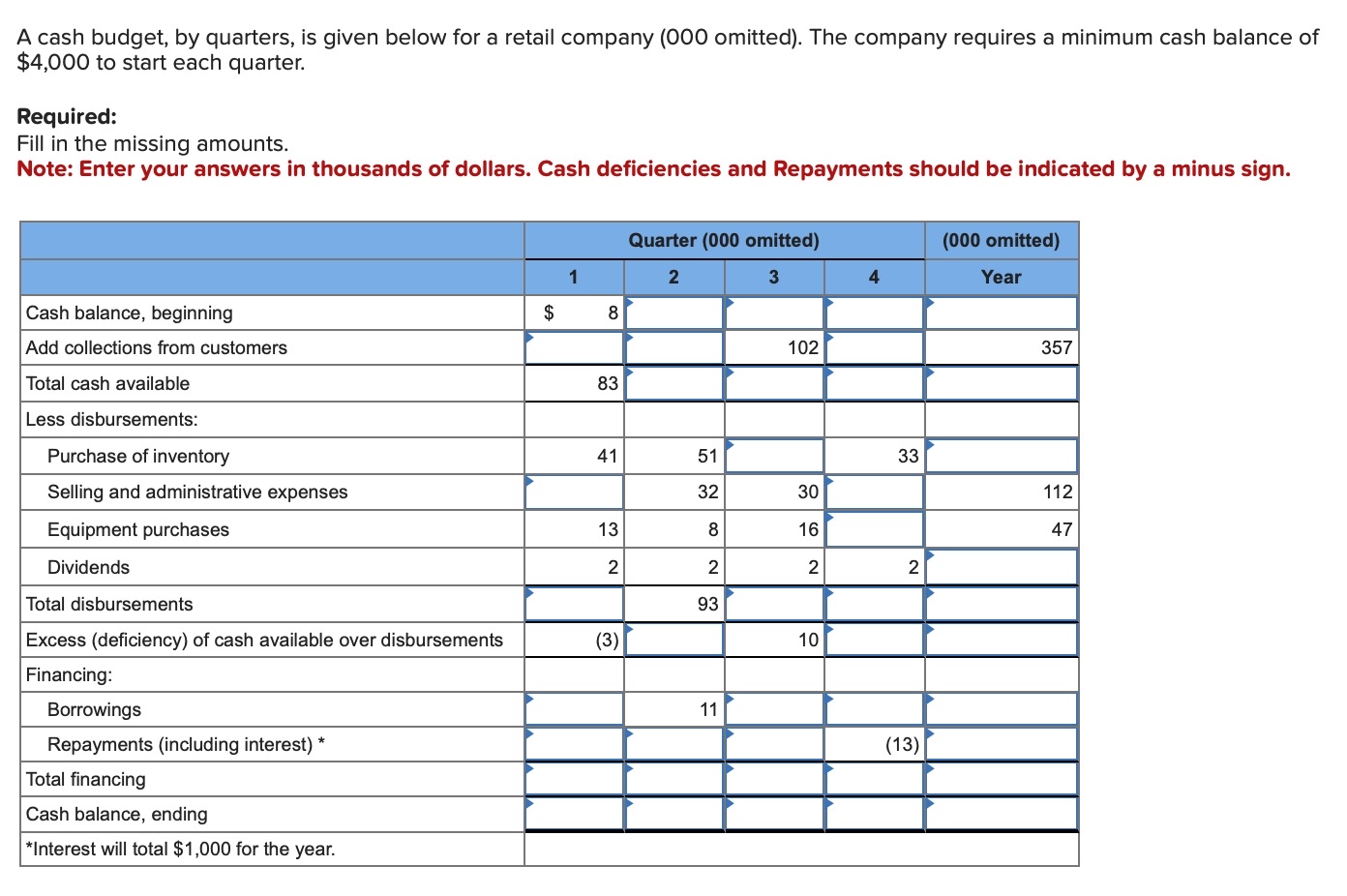
Task: Select Quarter 4 ending cash balance field
Action: 875,814
